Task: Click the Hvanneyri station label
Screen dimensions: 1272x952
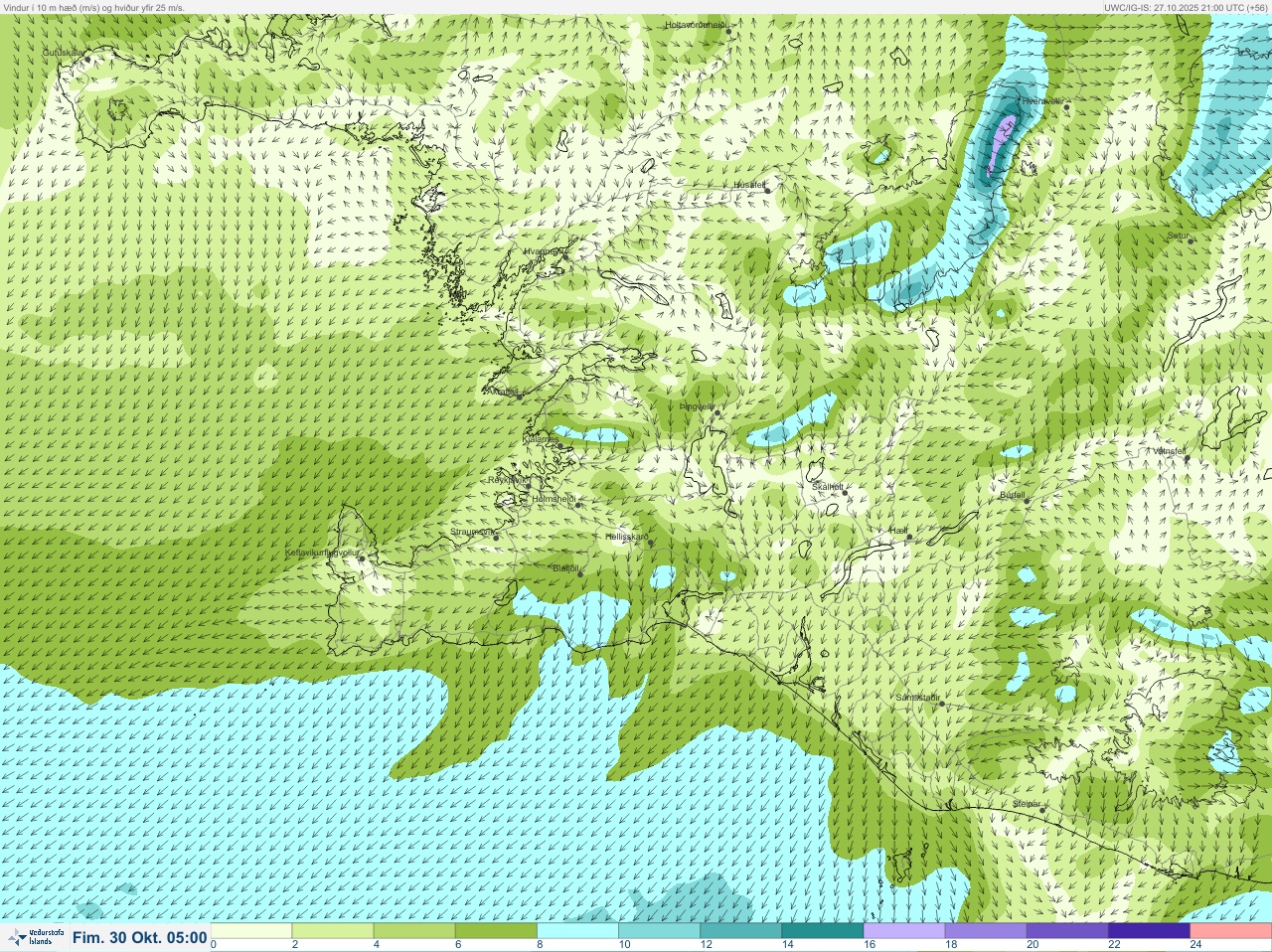Action: point(546,252)
